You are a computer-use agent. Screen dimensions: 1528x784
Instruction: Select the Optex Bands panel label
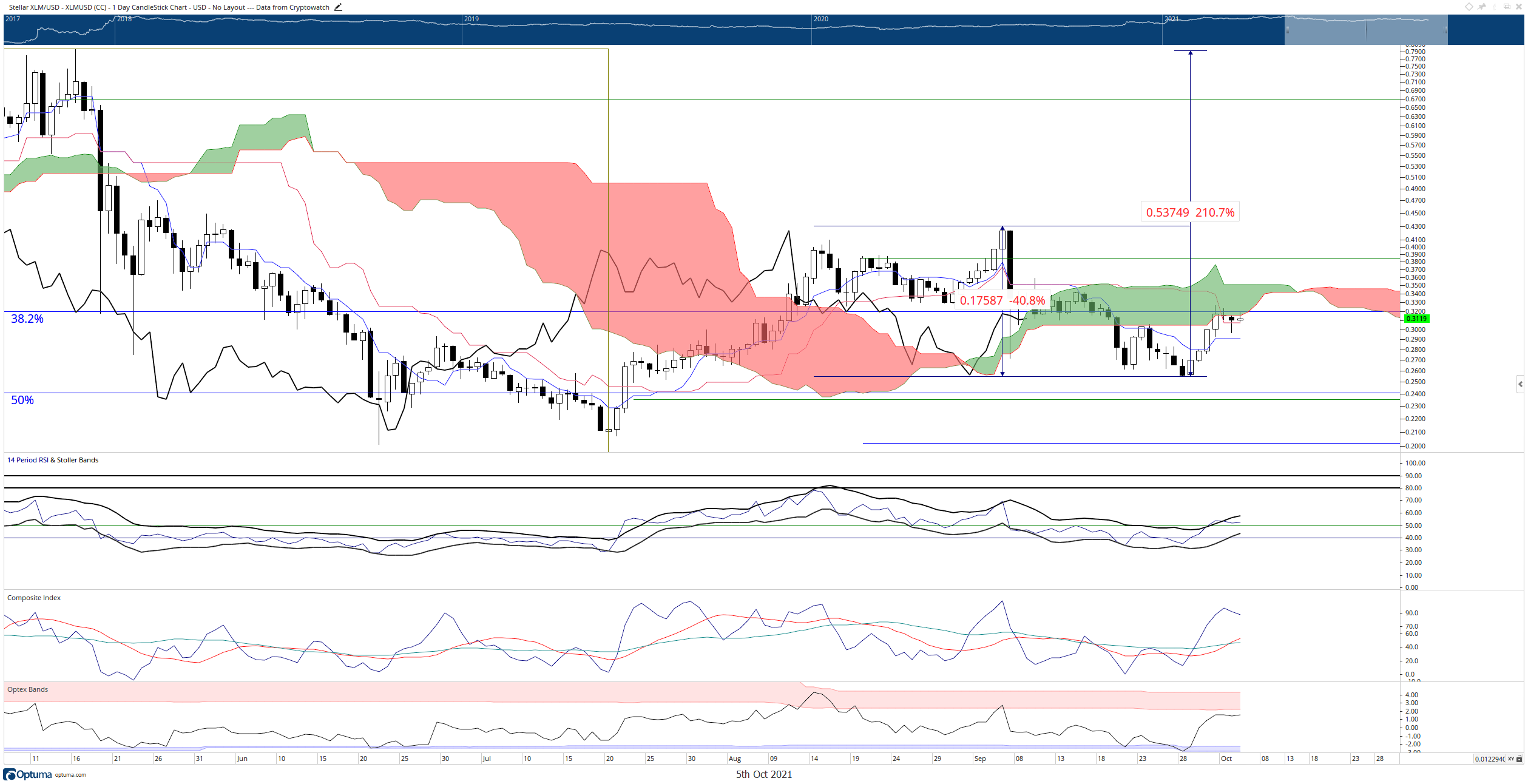click(x=27, y=689)
